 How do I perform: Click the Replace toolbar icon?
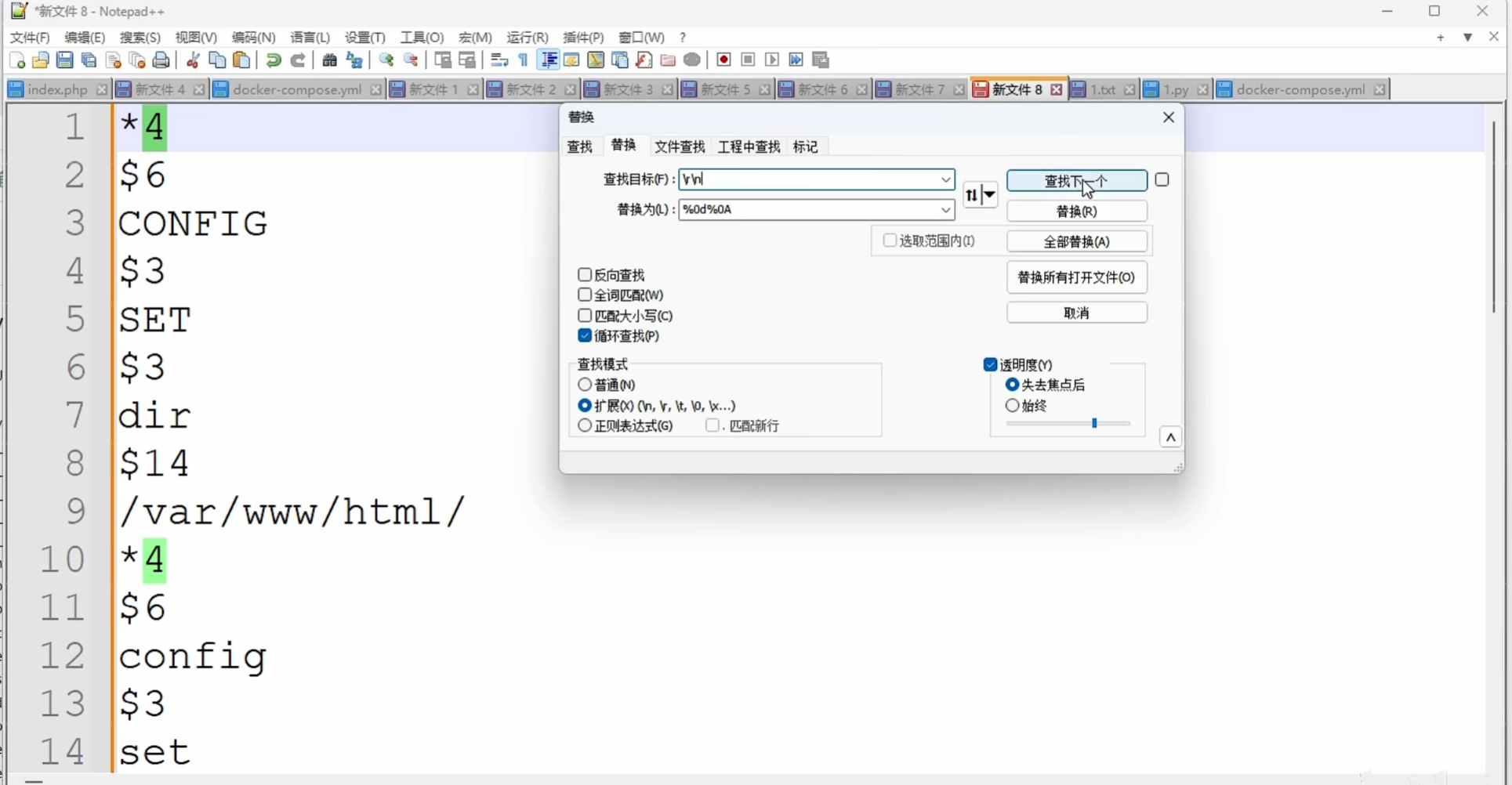(354, 60)
